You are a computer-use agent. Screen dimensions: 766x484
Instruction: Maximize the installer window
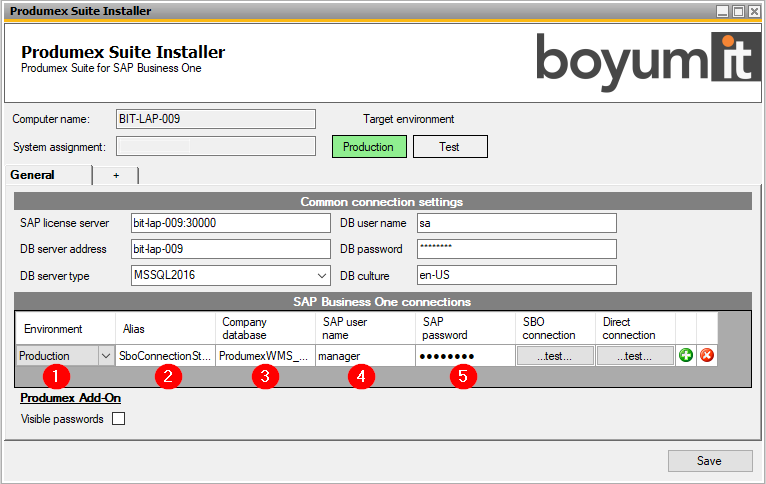coord(739,11)
